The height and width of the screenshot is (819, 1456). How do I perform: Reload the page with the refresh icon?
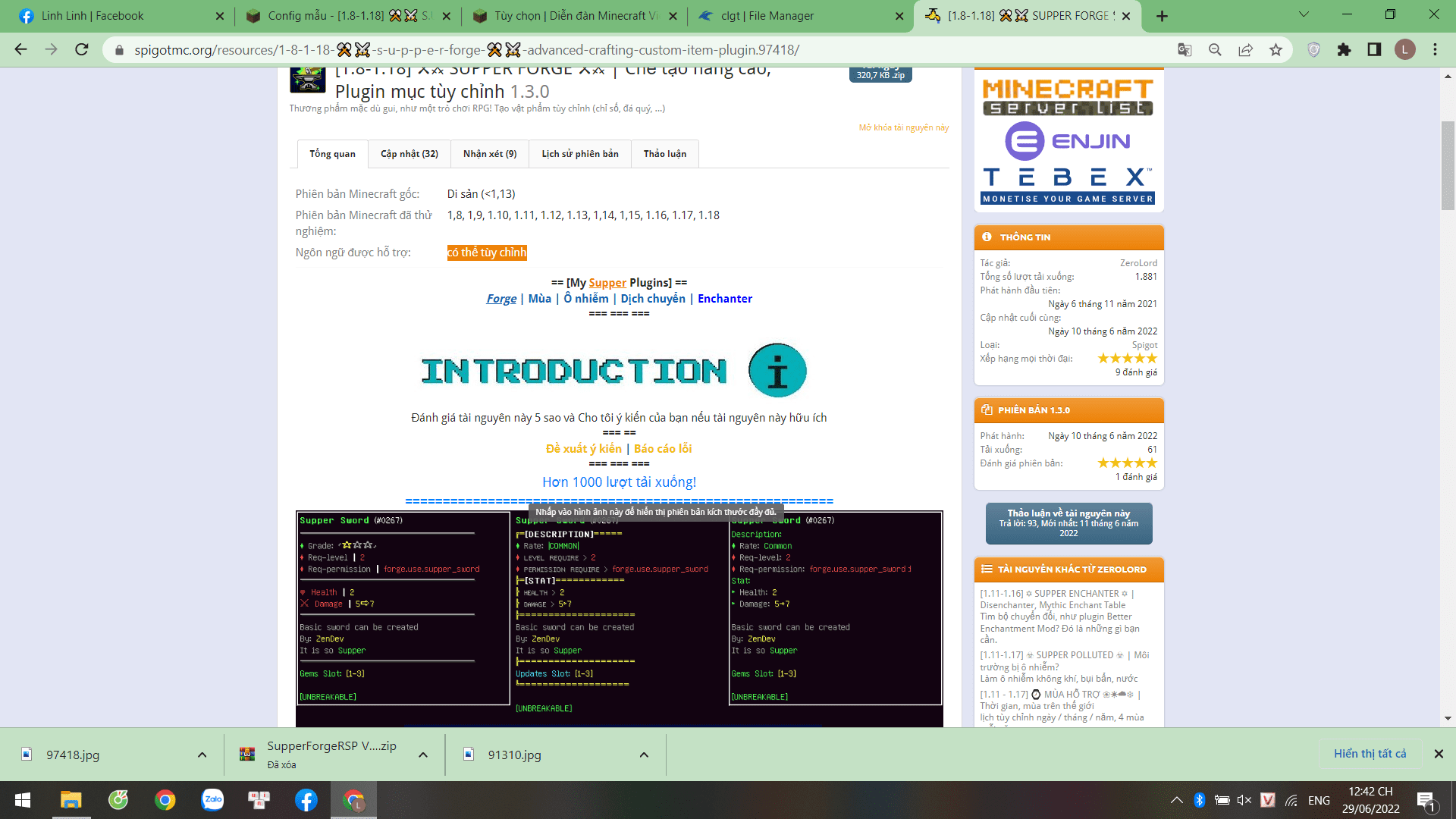click(x=81, y=50)
